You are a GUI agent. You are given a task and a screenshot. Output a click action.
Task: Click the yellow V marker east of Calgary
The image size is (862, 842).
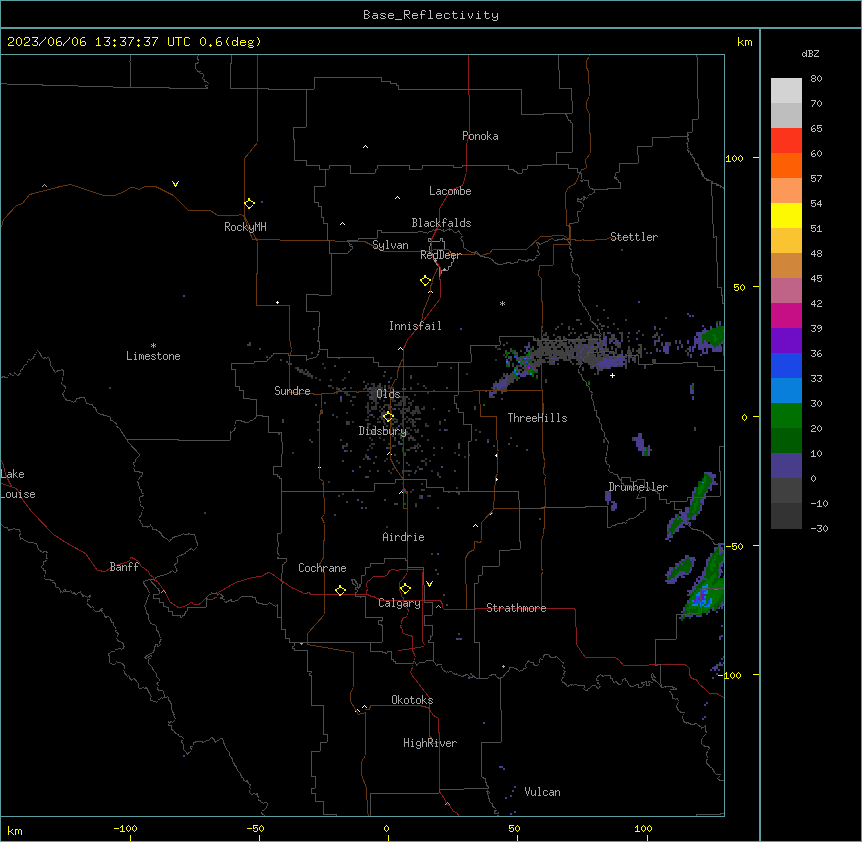pos(429,584)
